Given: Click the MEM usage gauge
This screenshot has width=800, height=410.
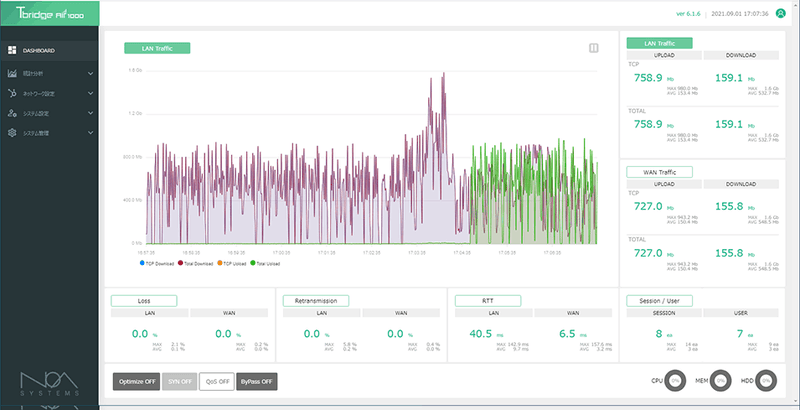Looking at the screenshot, I should tap(720, 380).
